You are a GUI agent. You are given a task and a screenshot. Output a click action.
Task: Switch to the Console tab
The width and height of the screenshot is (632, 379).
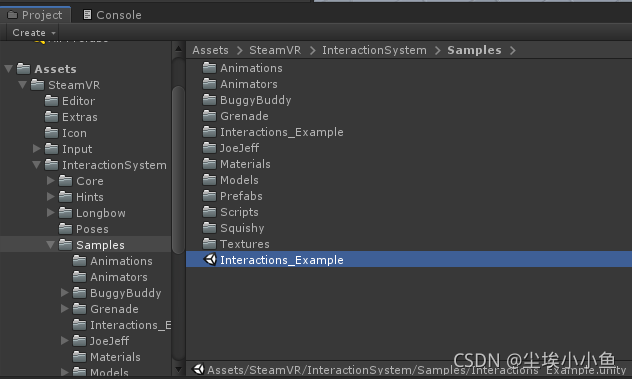coord(112,15)
